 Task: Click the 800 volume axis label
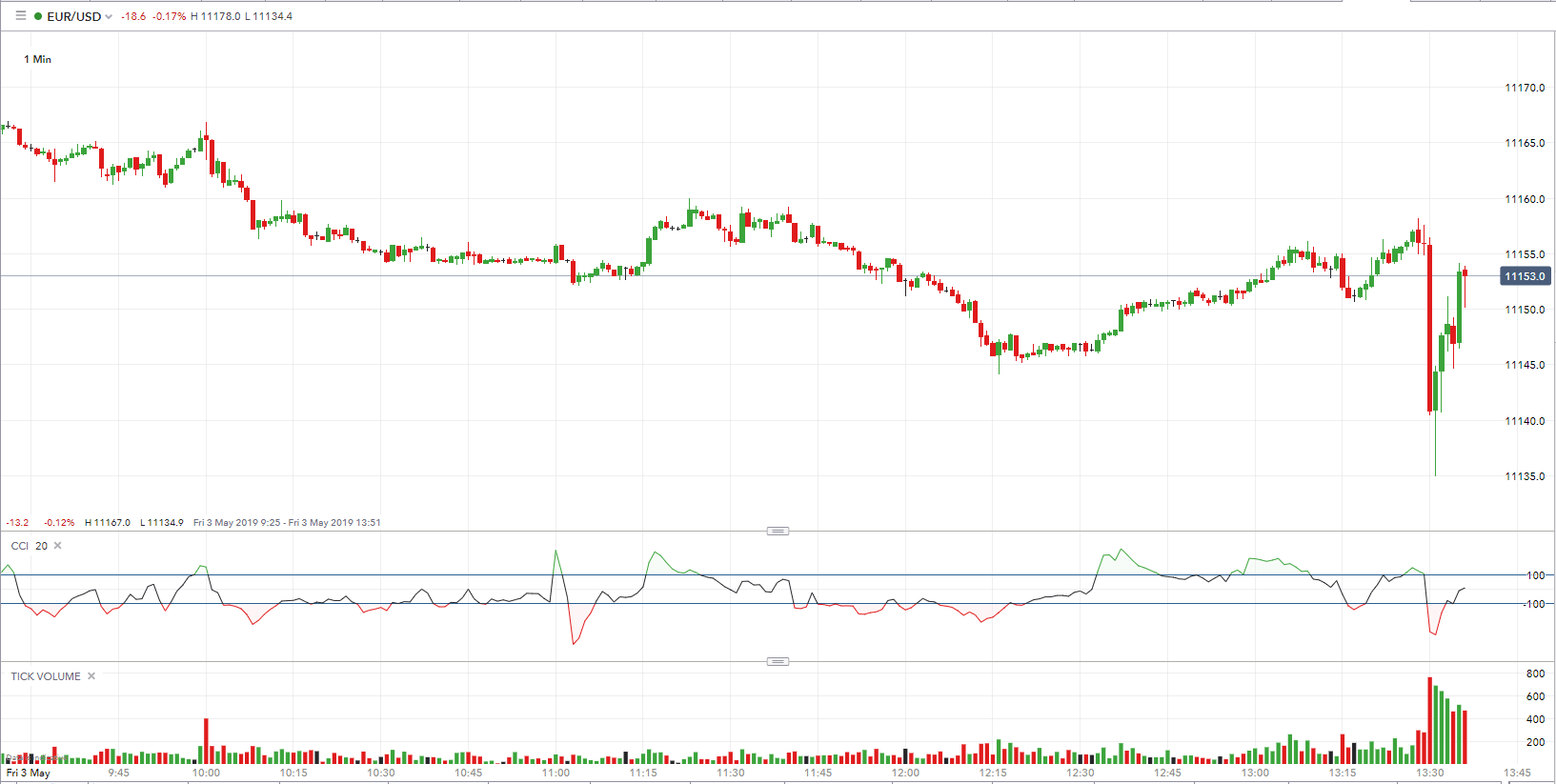coord(1535,673)
